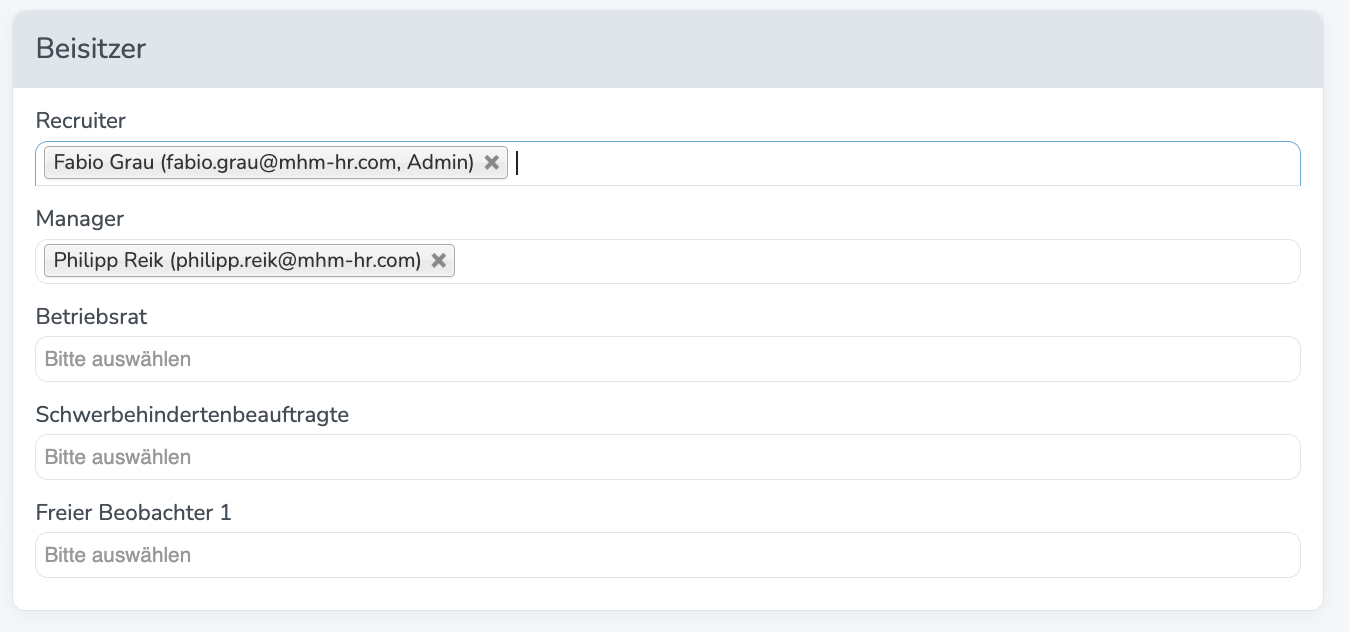This screenshot has width=1350, height=632.
Task: Open the Freier Beobachter 1 dropdown
Action: (667, 555)
